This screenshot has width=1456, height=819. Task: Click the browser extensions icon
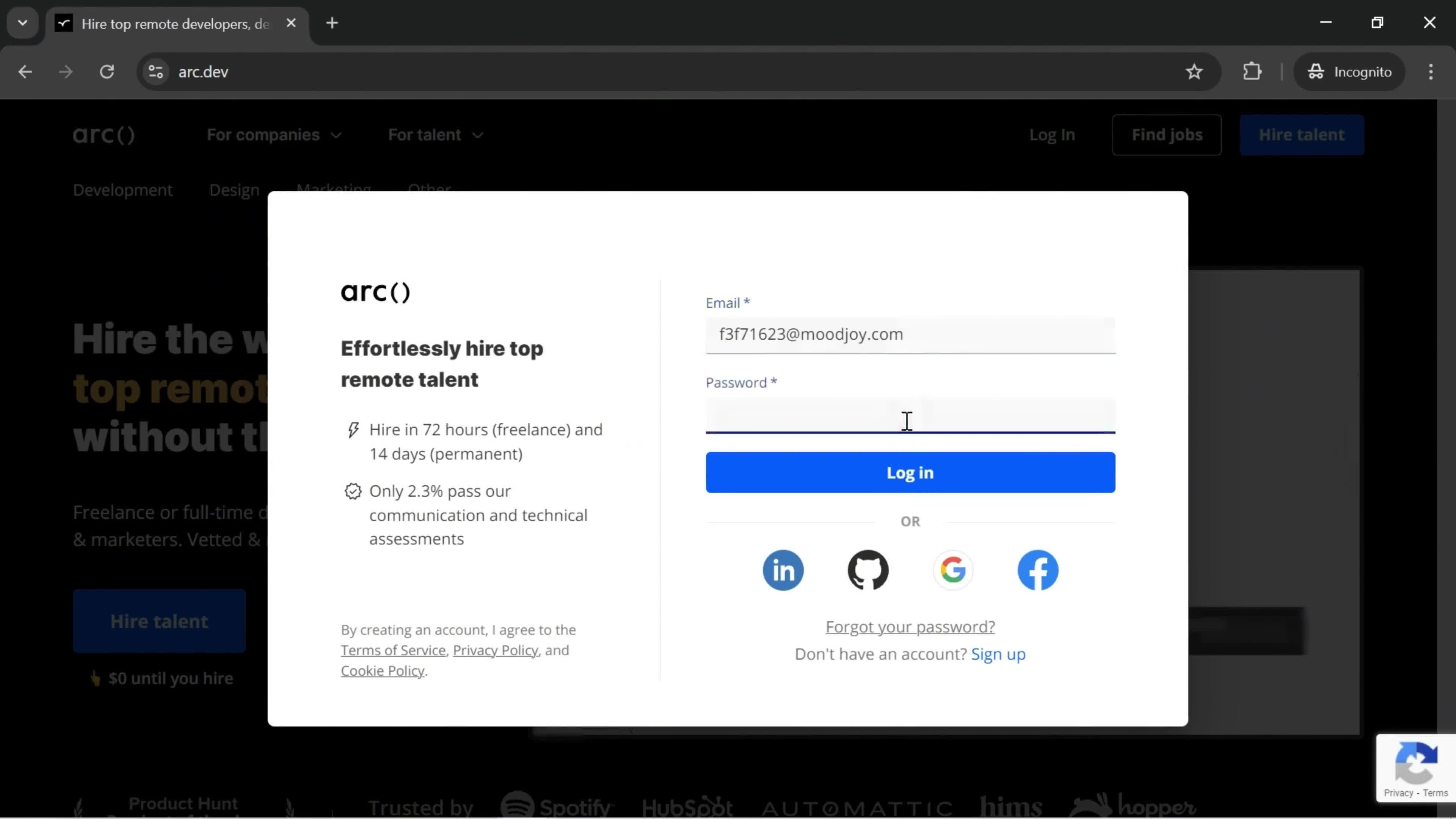click(1253, 71)
